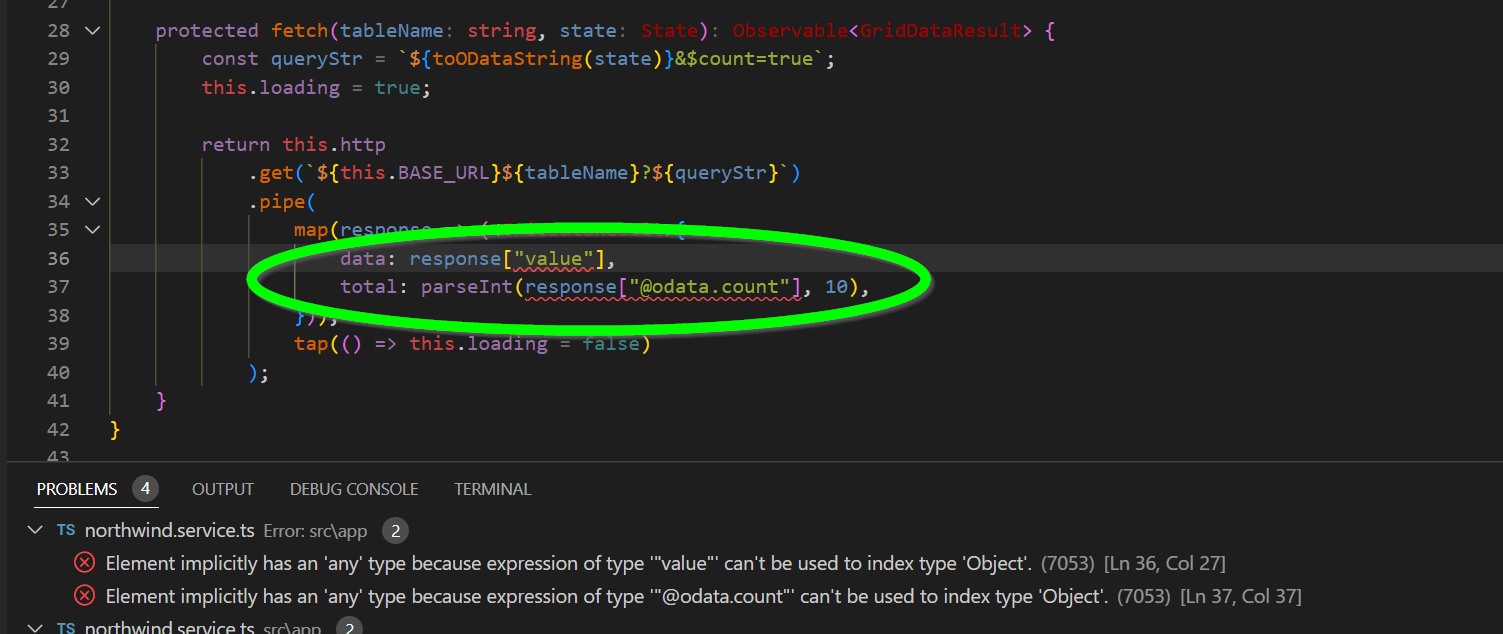
Task: Collapse the first northwind.service.ts problems group
Action: pos(36,531)
